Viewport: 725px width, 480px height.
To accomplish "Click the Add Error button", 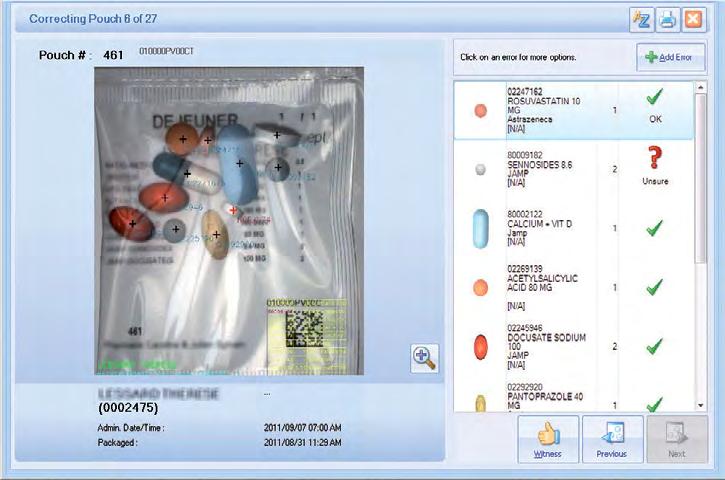I will pos(670,57).
